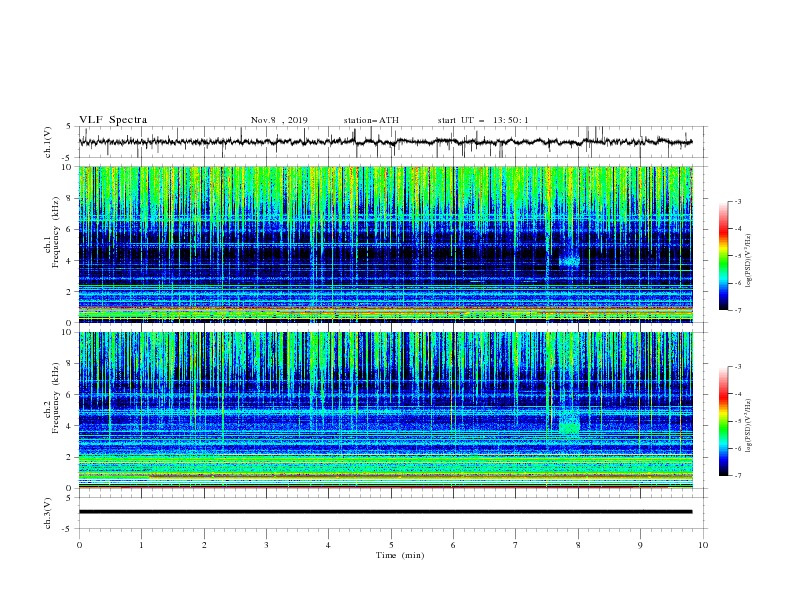Click the "station=ATH" label
Viewport: 792px width, 612px height.
pyautogui.click(x=371, y=120)
